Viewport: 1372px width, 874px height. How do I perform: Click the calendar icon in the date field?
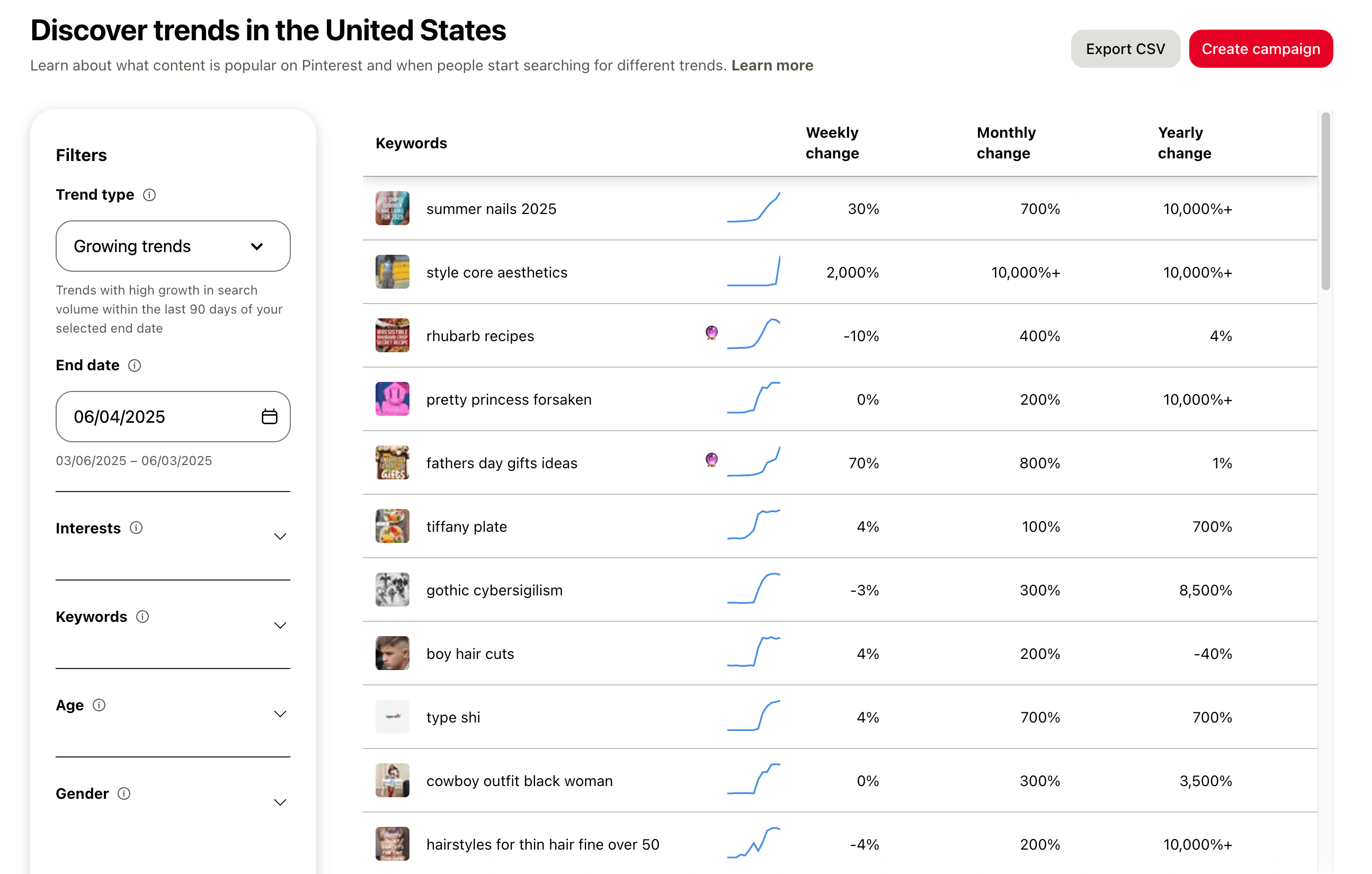[269, 416]
